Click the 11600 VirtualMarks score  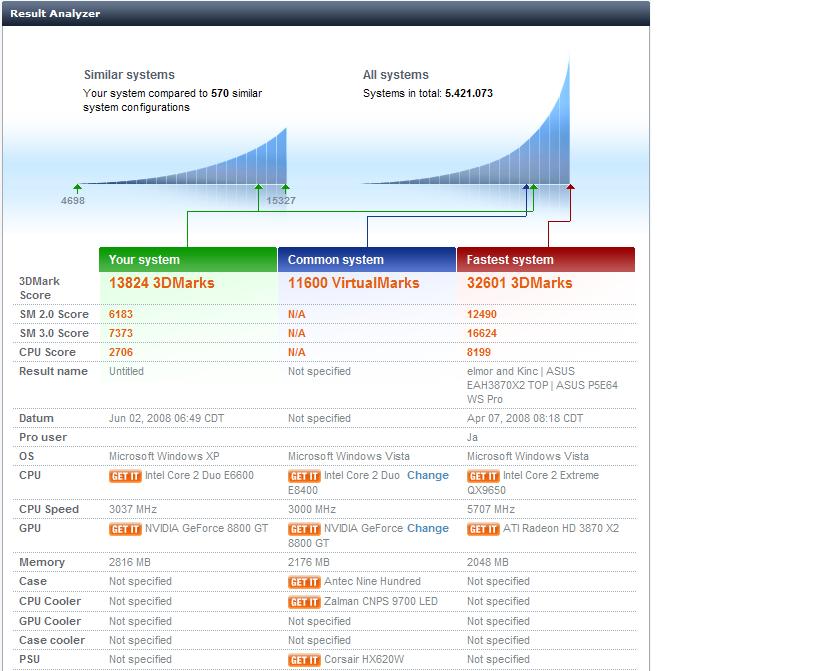click(x=354, y=283)
